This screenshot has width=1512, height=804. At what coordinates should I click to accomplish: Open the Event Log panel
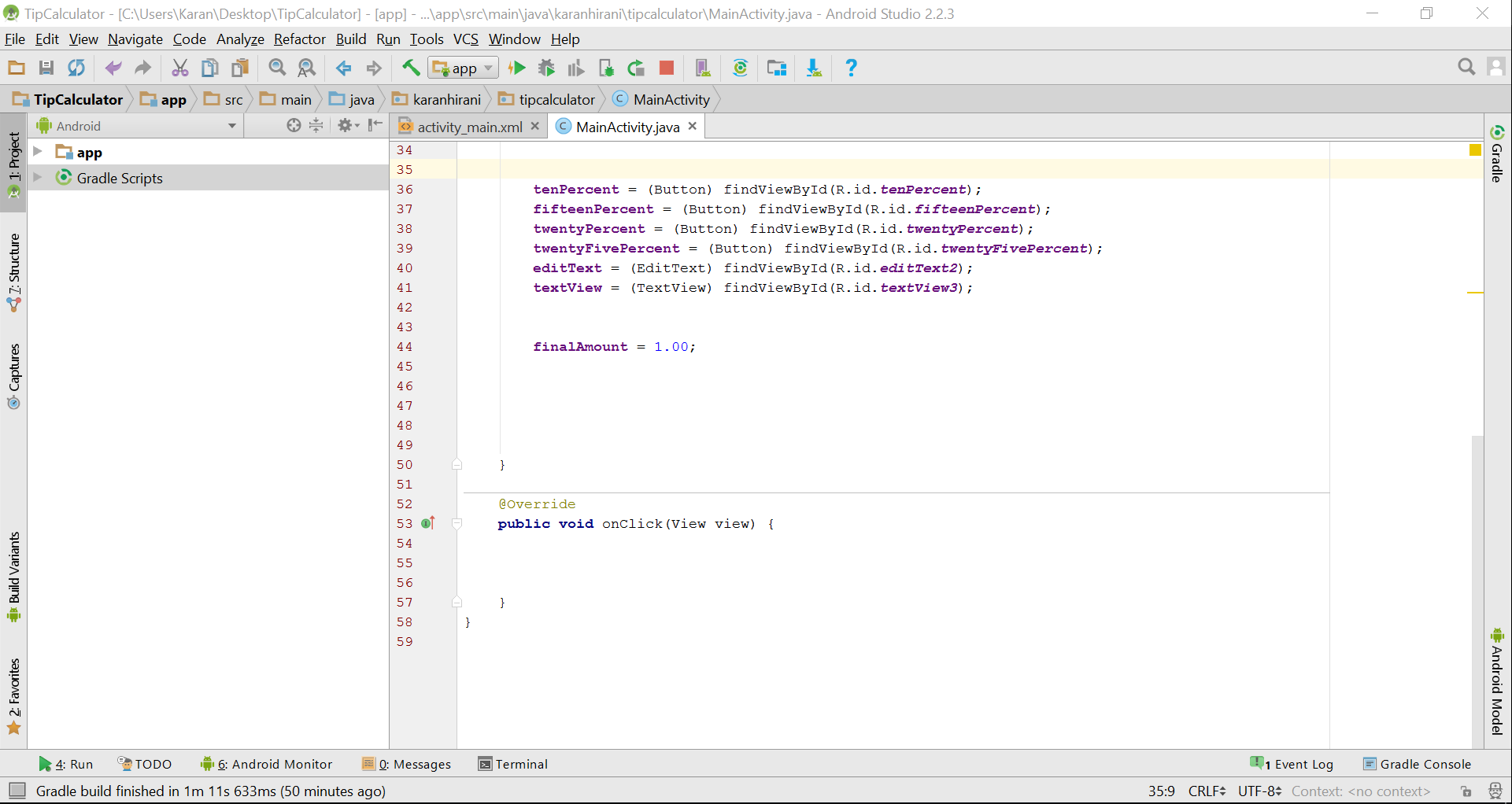click(1292, 764)
